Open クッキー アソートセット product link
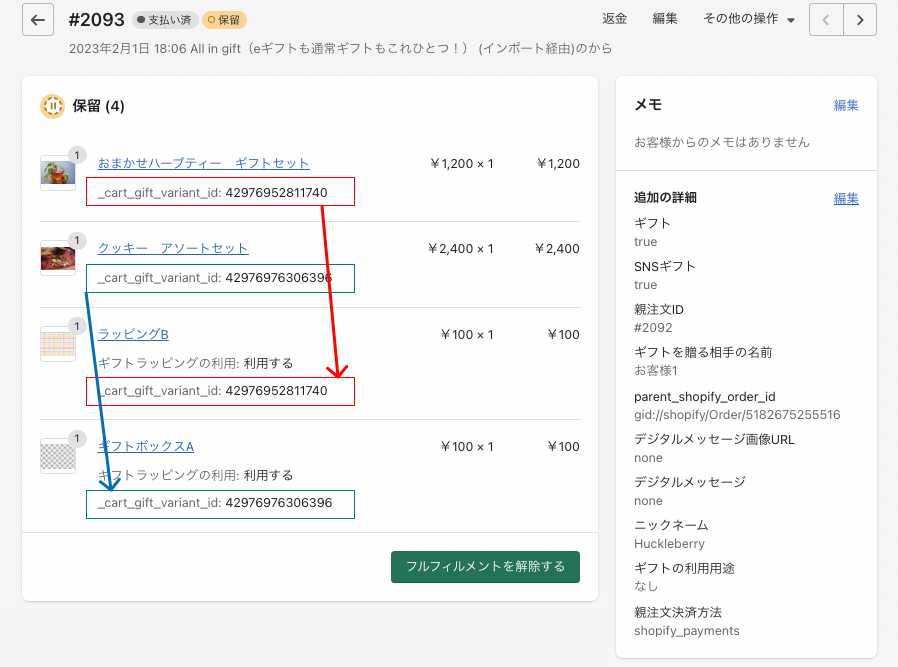 pyautogui.click(x=173, y=248)
